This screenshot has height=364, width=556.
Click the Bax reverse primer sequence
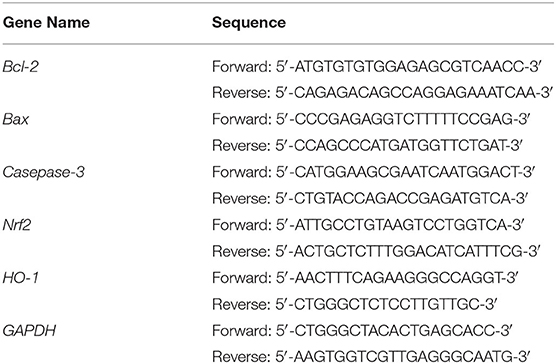[x=367, y=146]
